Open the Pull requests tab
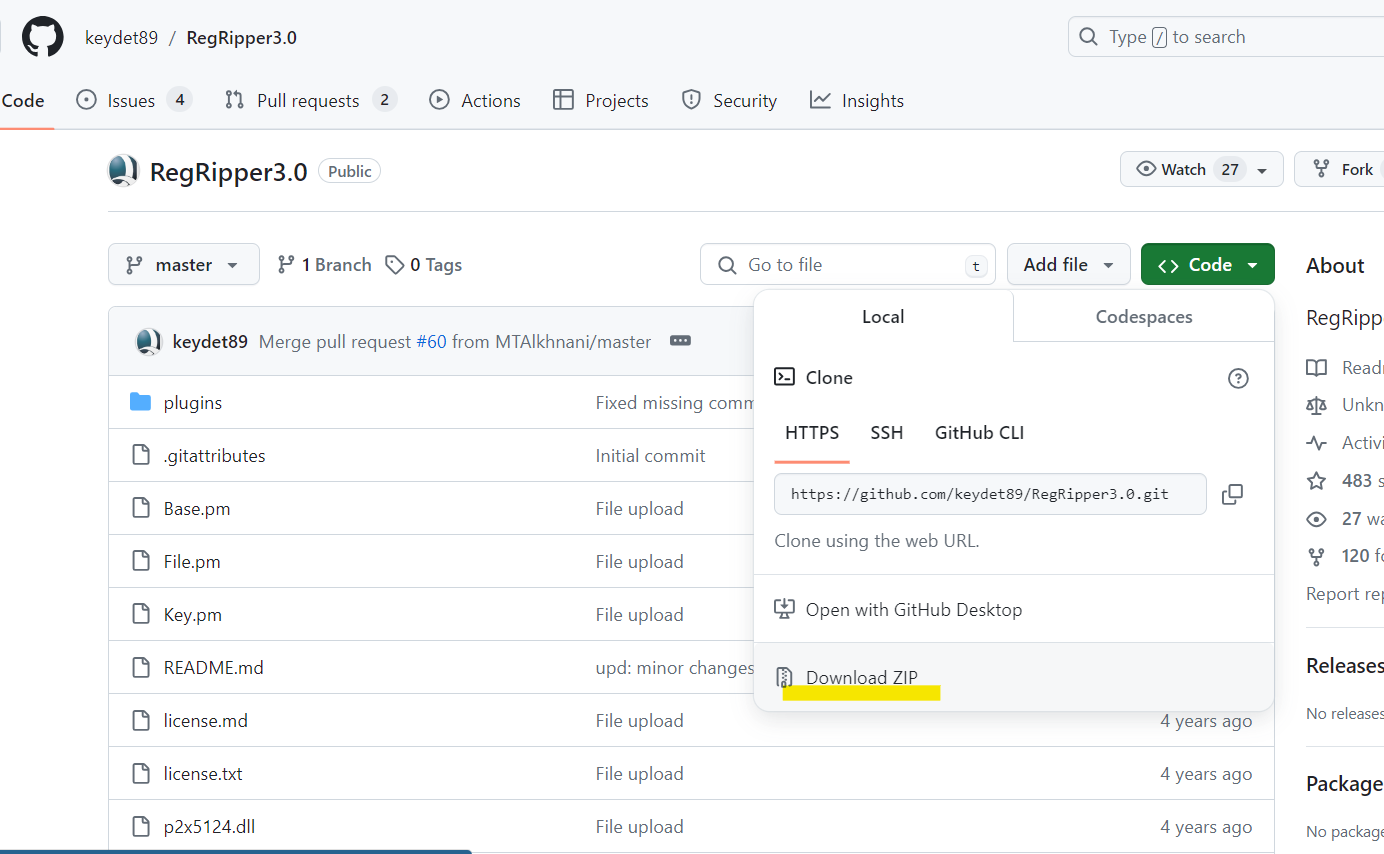Screen dimensions: 1384x854 (310, 100)
